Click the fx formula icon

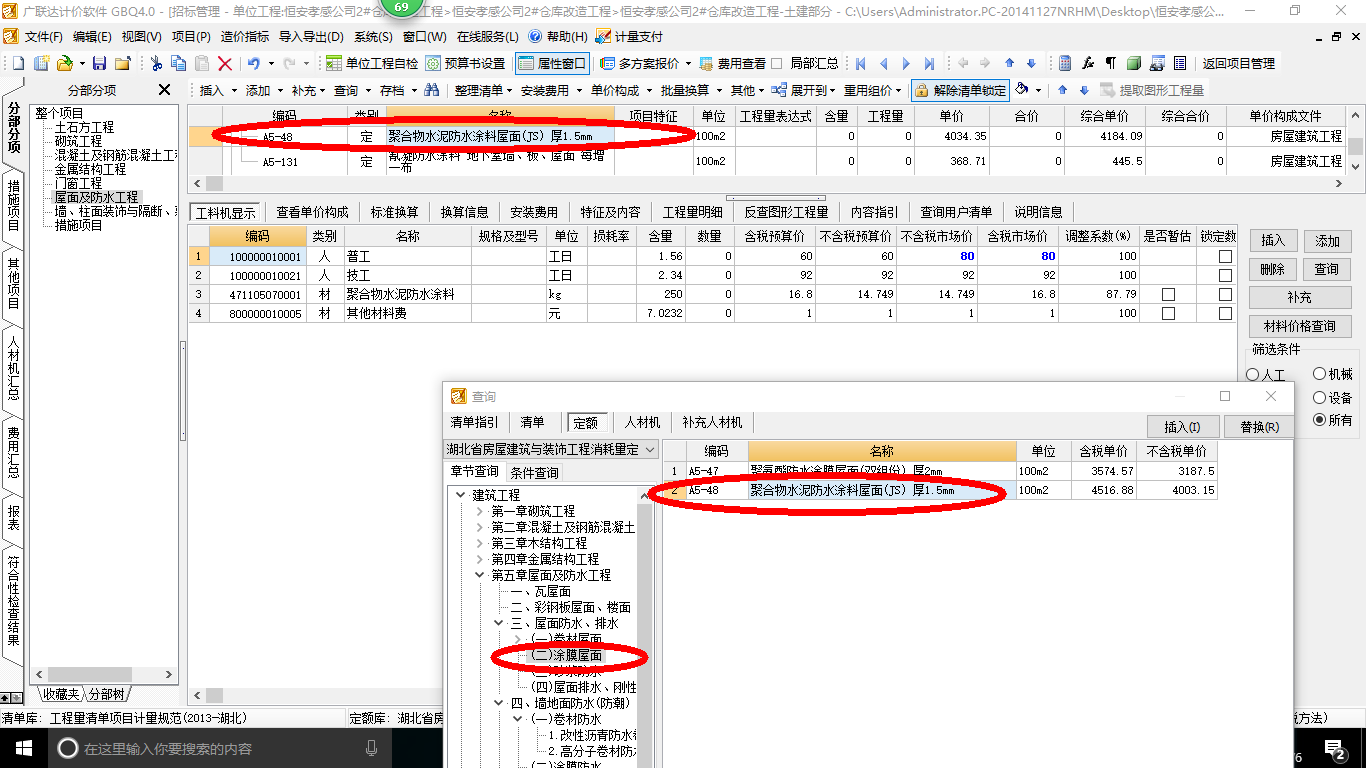[x=1088, y=63]
